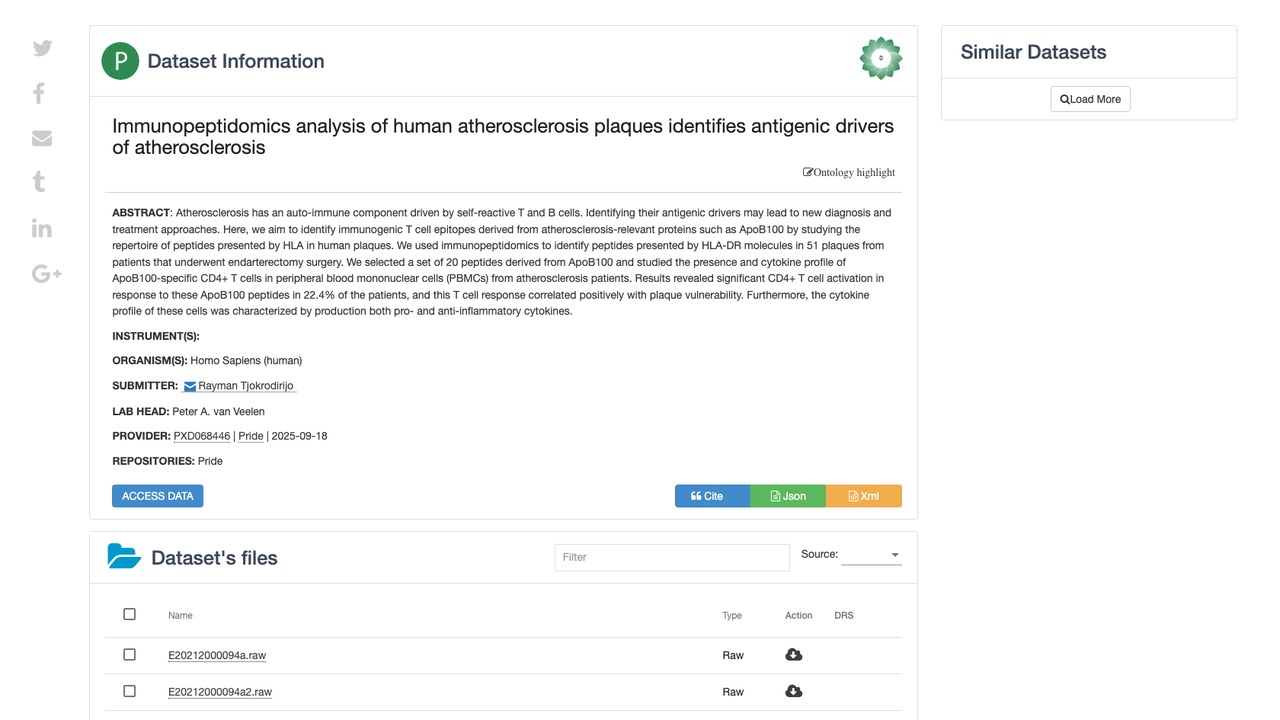This screenshot has width=1280, height=720.
Task: Click the Action column header
Action: [799, 615]
